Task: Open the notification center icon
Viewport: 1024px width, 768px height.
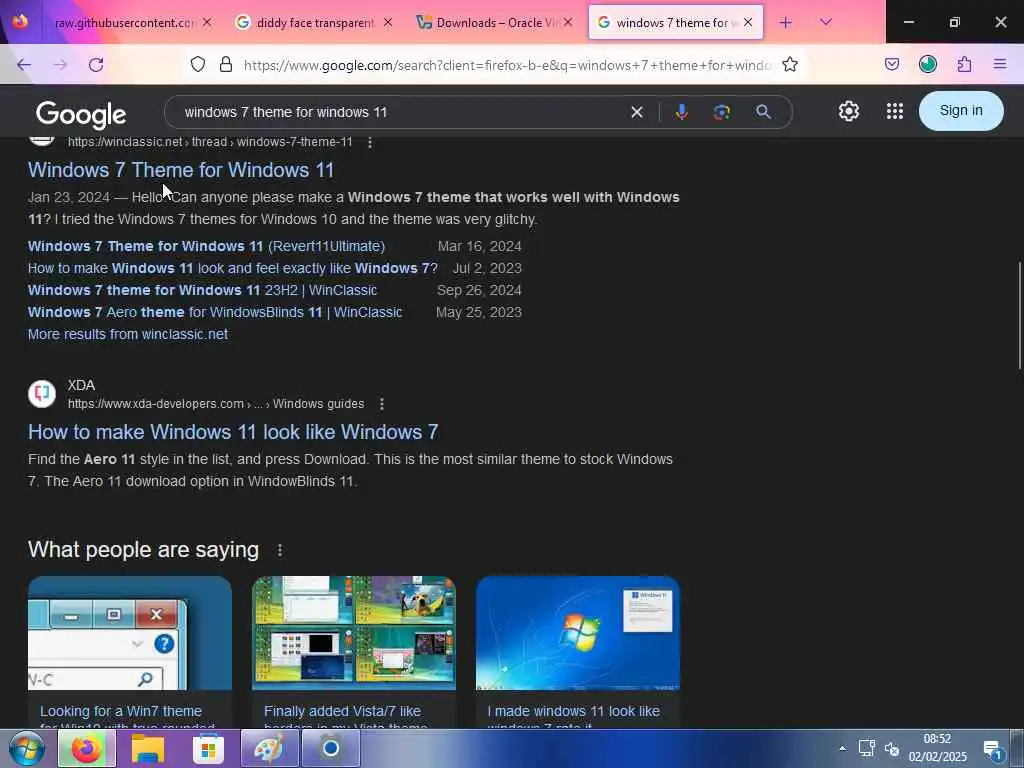Action: [x=993, y=750]
